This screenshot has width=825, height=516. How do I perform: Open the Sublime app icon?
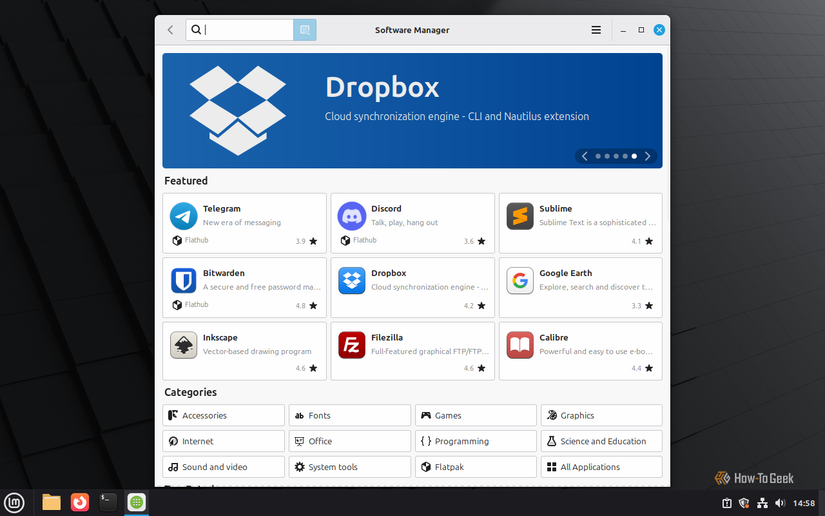(520, 216)
